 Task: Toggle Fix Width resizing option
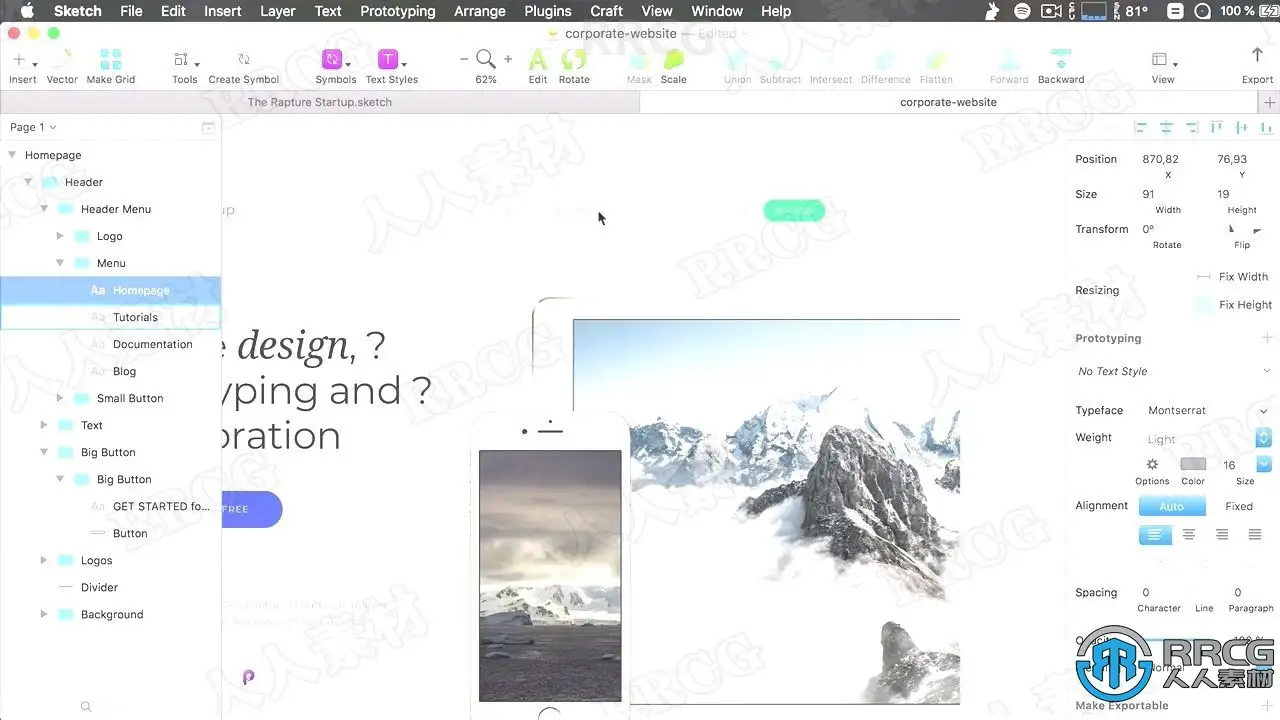point(1232,277)
